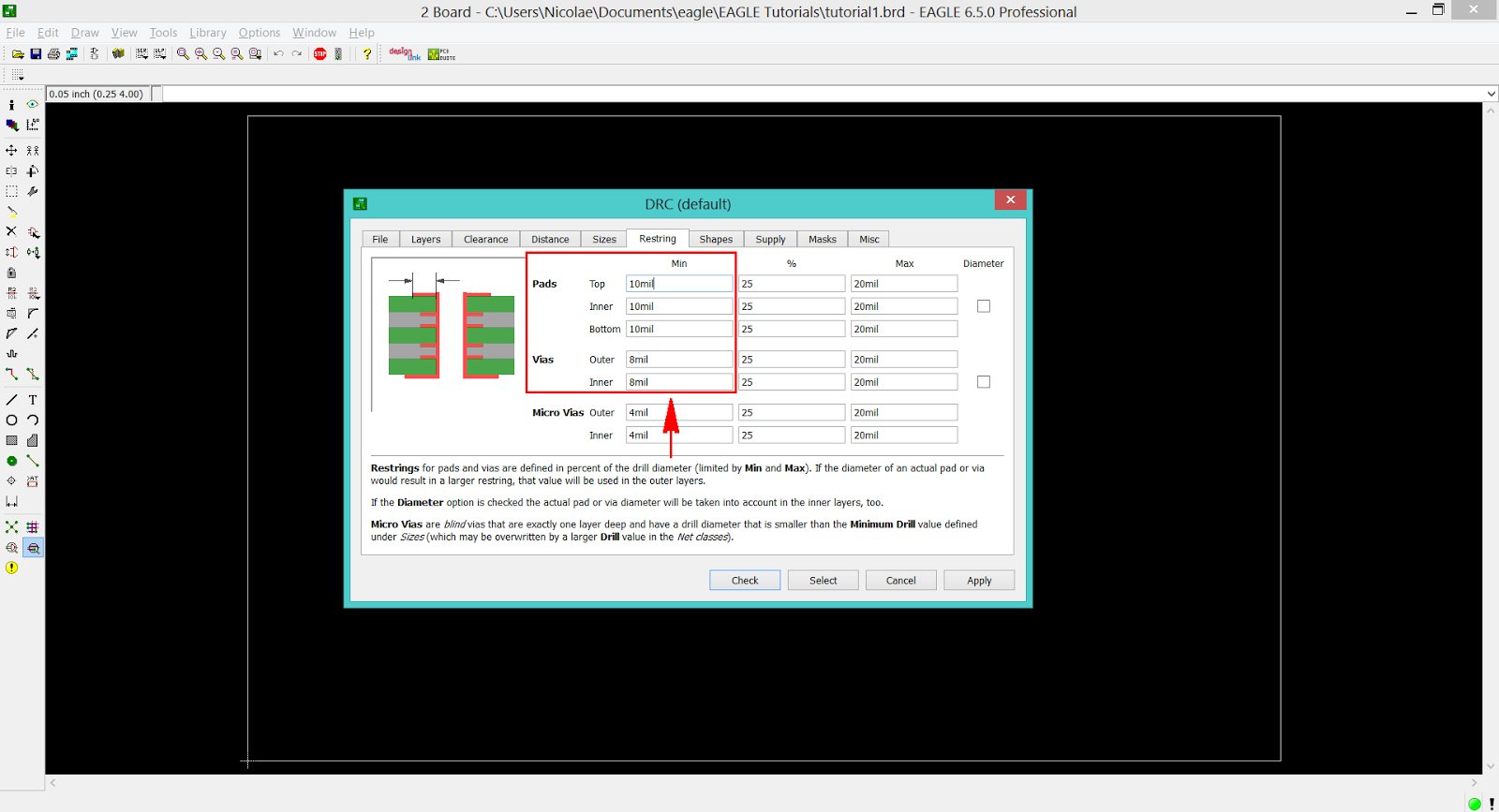This screenshot has height=812, width=1499.
Task: Open the File menu
Action: 16,32
